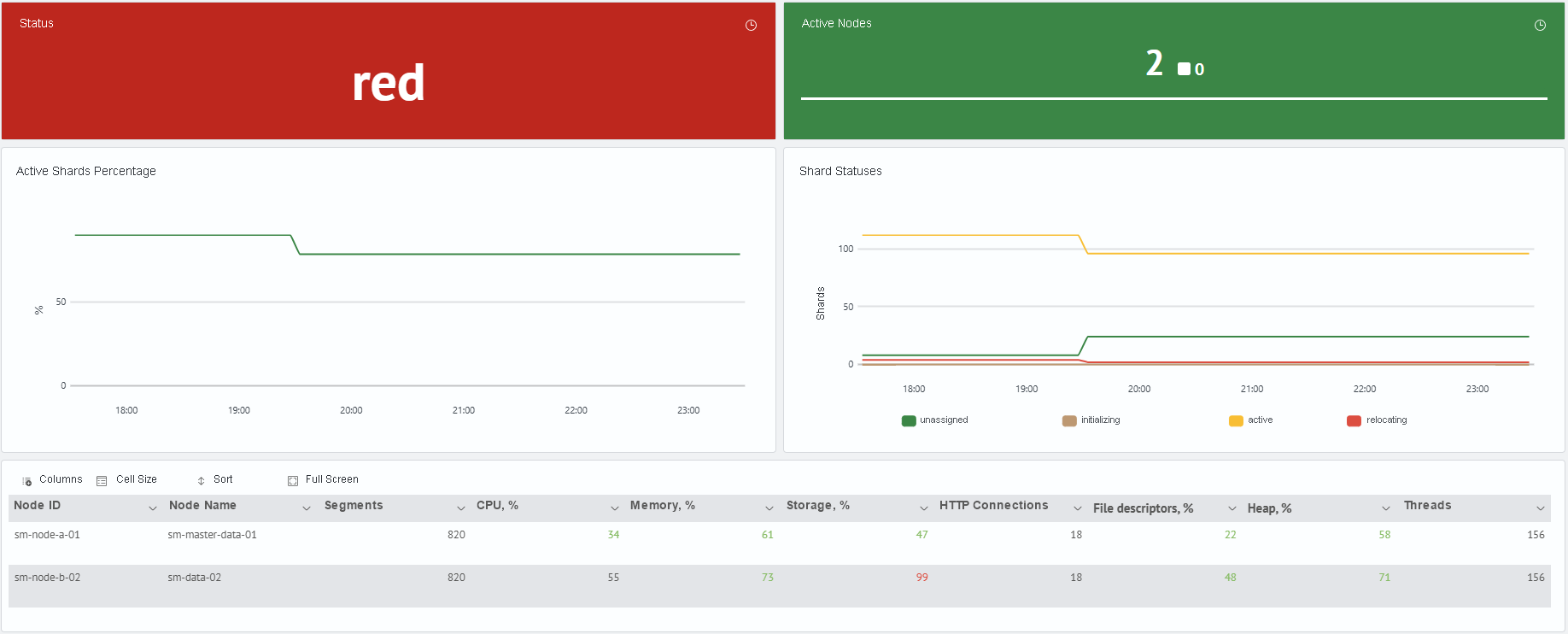Open Threads column dropdown arrow
Image resolution: width=1568 pixels, height=634 pixels.
pyautogui.click(x=1541, y=508)
